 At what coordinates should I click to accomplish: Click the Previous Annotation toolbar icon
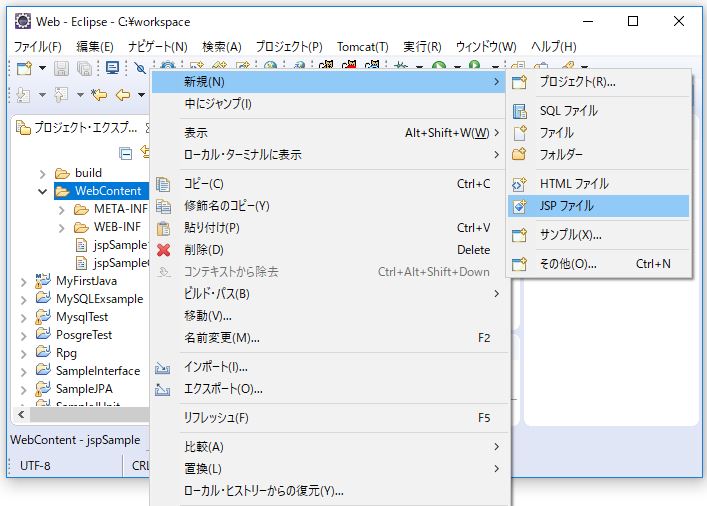pyautogui.click(x=61, y=95)
